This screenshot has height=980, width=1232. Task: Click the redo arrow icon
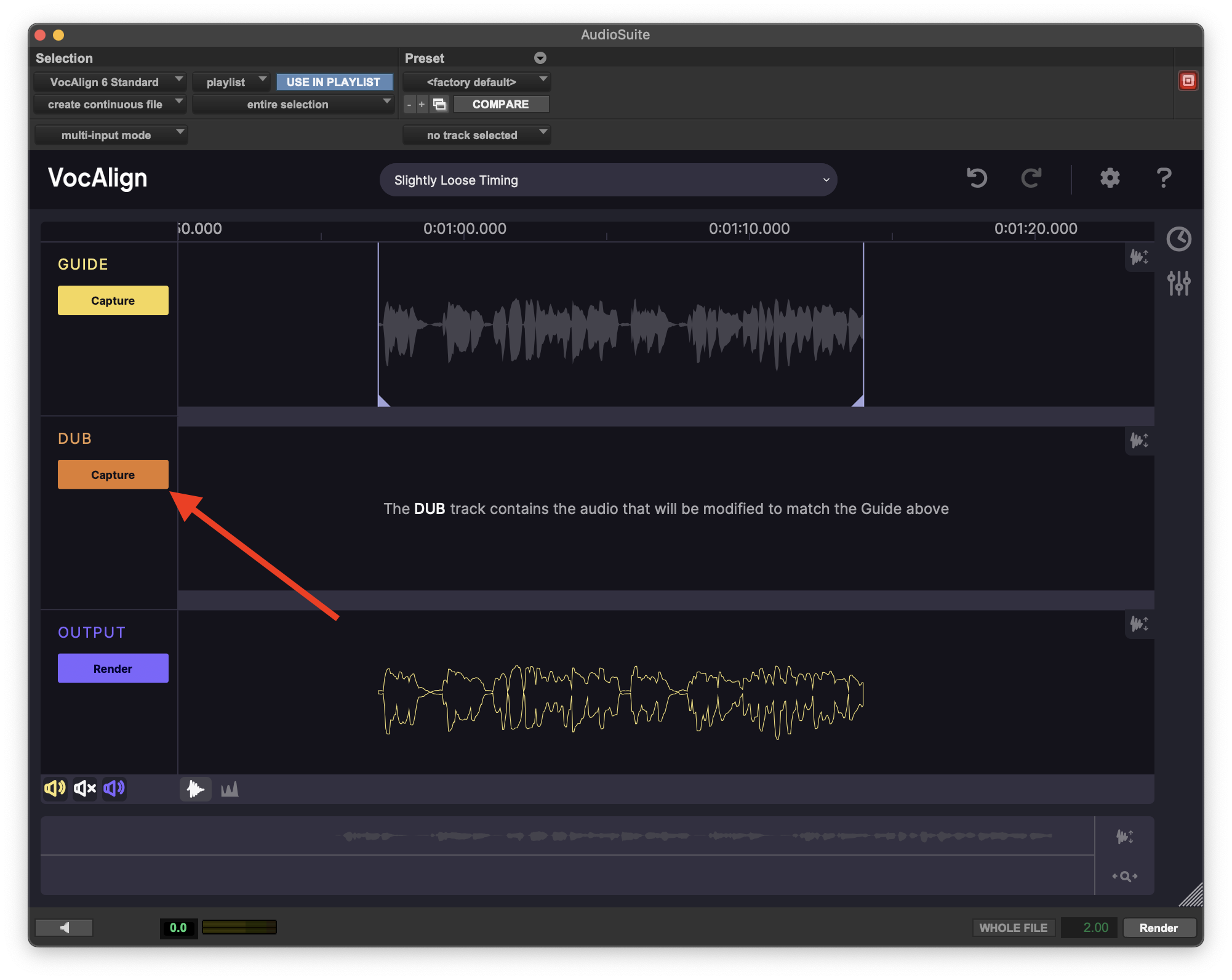pyautogui.click(x=1031, y=179)
